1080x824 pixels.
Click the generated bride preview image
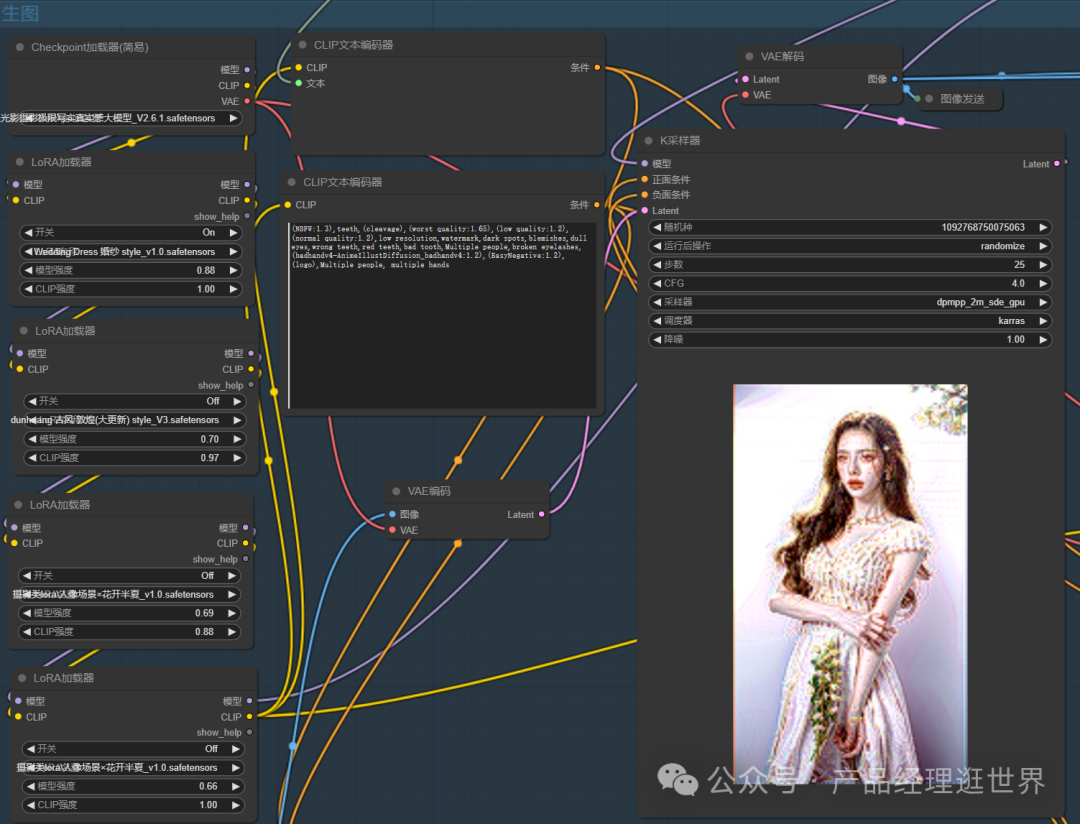tap(850, 590)
